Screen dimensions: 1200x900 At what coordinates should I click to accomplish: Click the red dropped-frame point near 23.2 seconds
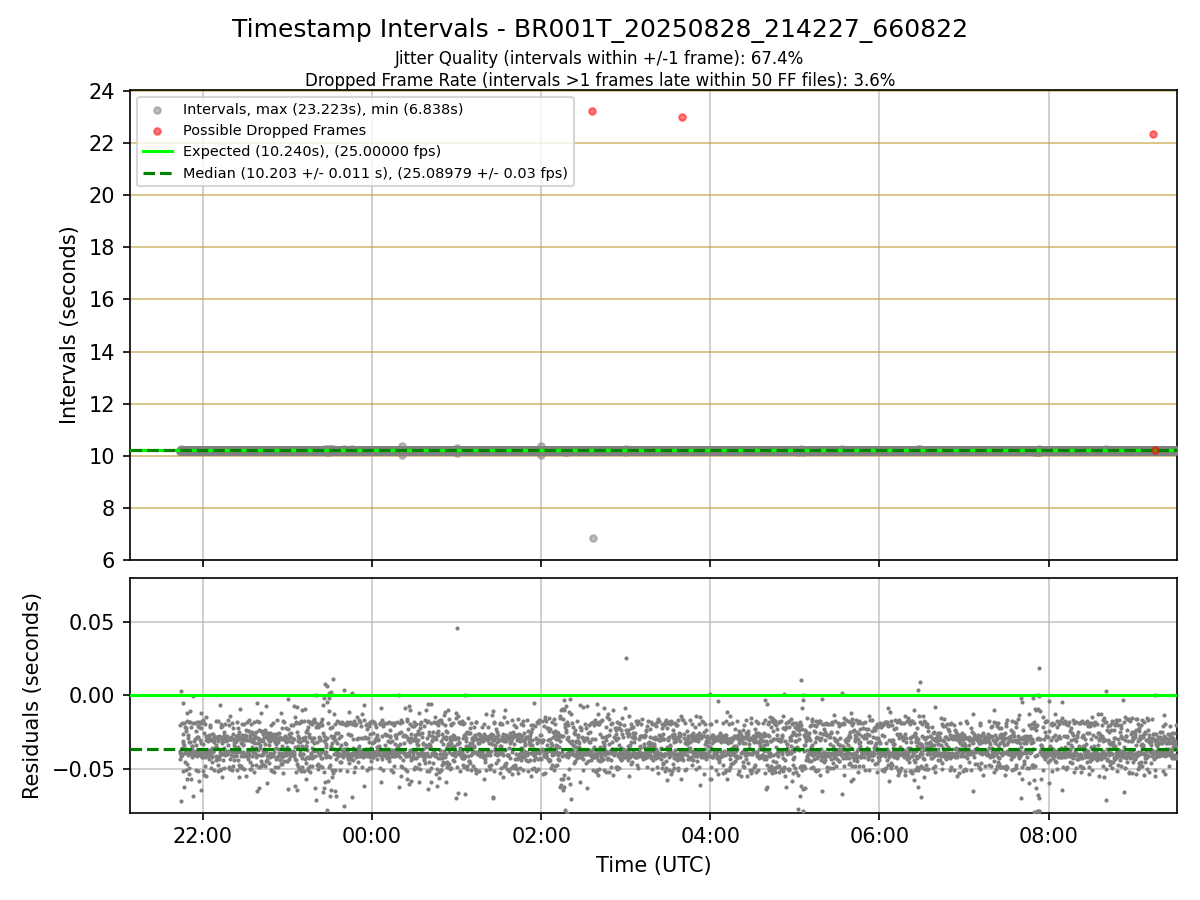592,111
